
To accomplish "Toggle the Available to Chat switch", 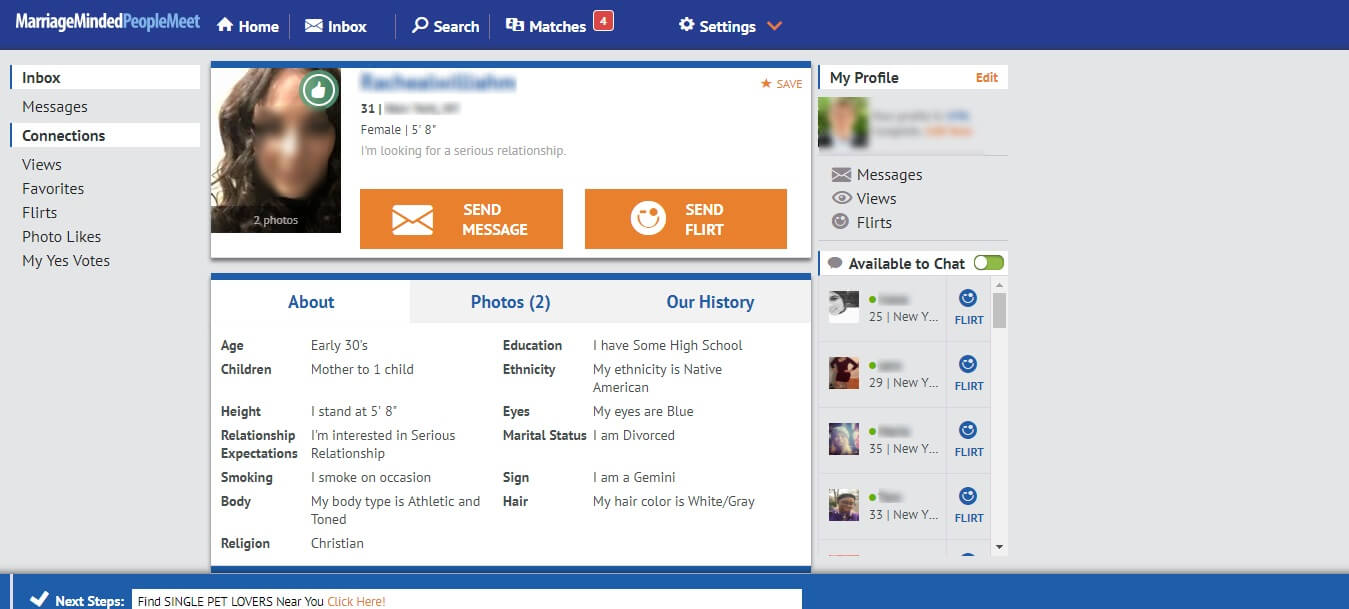I will (x=988, y=263).
